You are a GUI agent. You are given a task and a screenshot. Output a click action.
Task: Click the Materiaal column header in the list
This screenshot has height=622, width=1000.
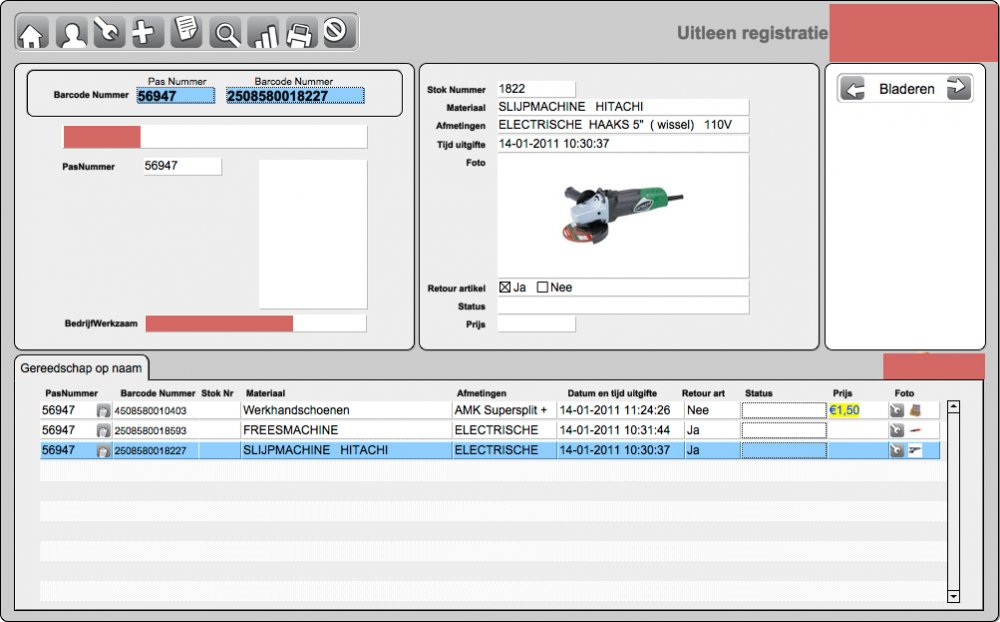click(265, 393)
